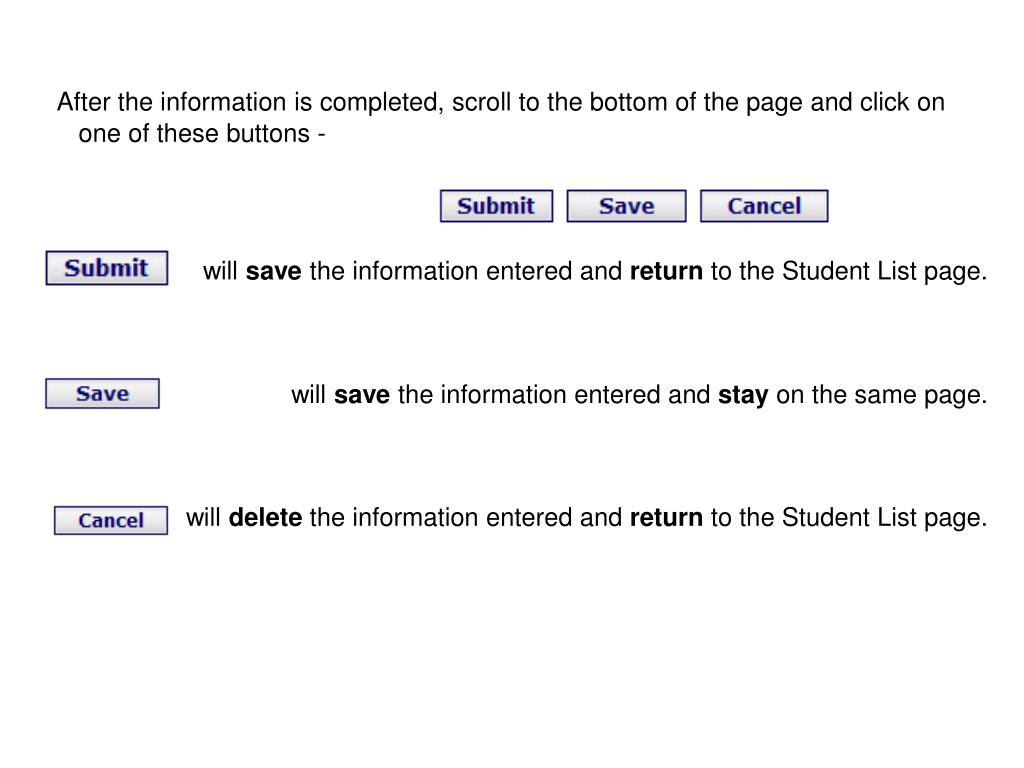The width and height of the screenshot is (1024, 768).
Task: Click the Cancel button beside the Save button
Action: pyautogui.click(x=764, y=206)
